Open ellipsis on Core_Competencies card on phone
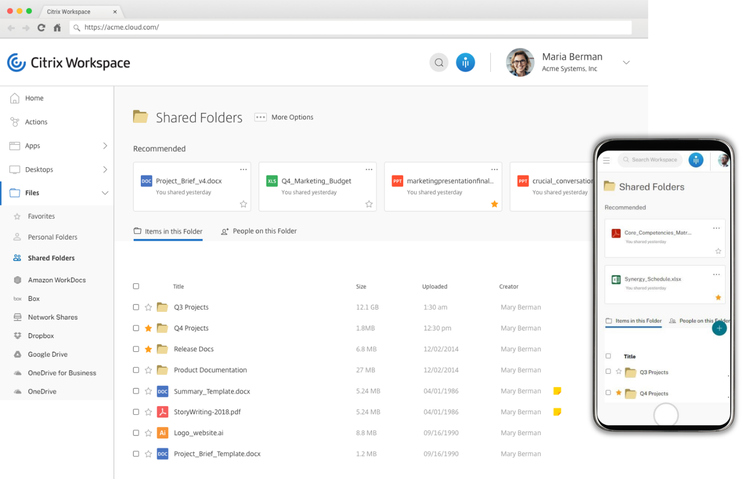The image size is (750, 479). click(716, 228)
